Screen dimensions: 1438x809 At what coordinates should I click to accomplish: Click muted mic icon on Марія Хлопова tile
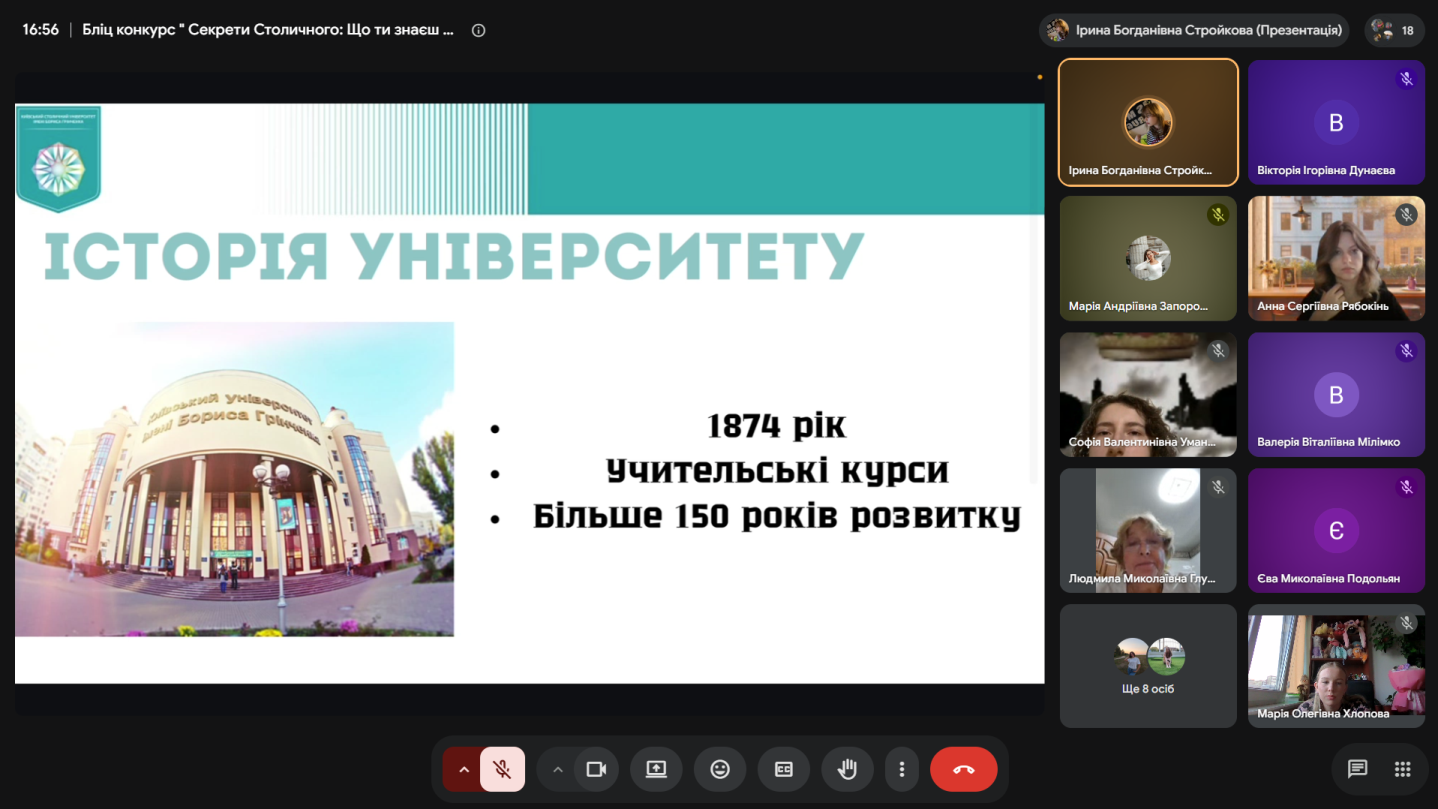pos(1406,623)
